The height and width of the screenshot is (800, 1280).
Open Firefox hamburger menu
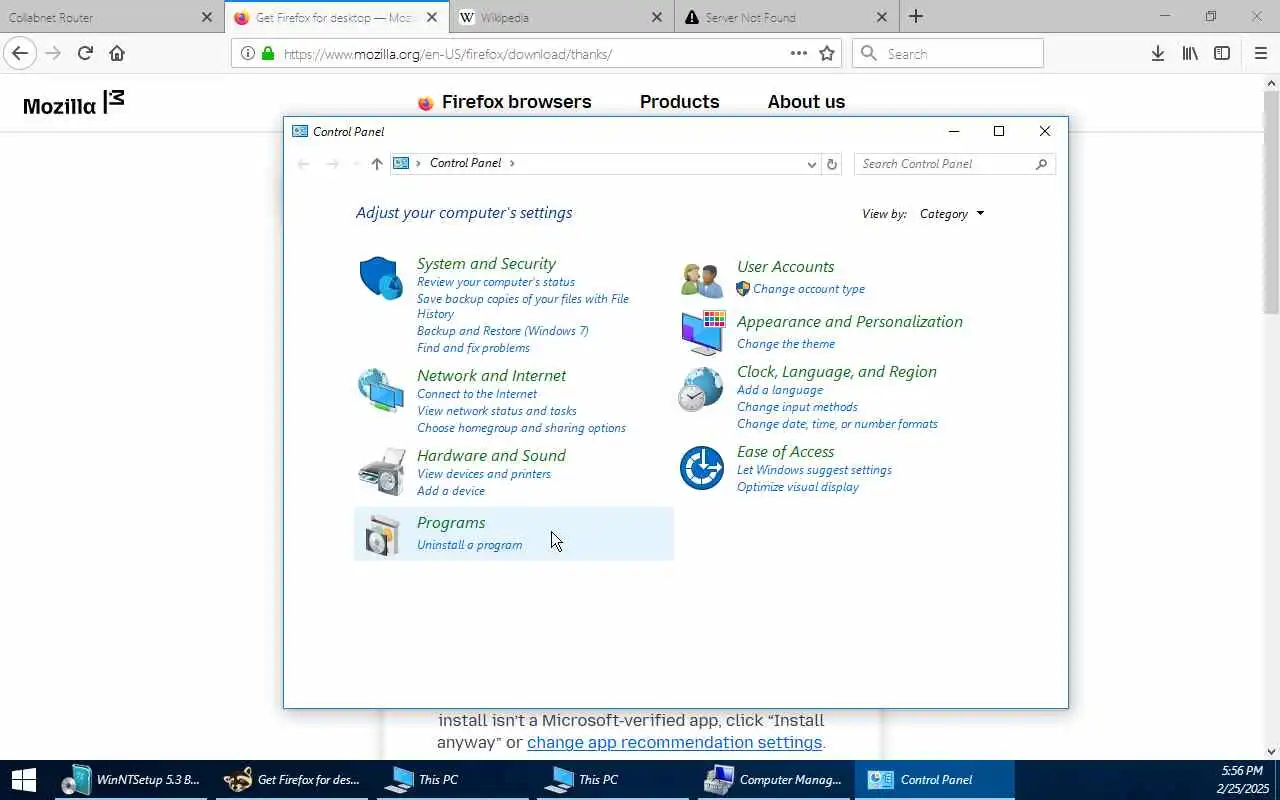[x=1260, y=53]
